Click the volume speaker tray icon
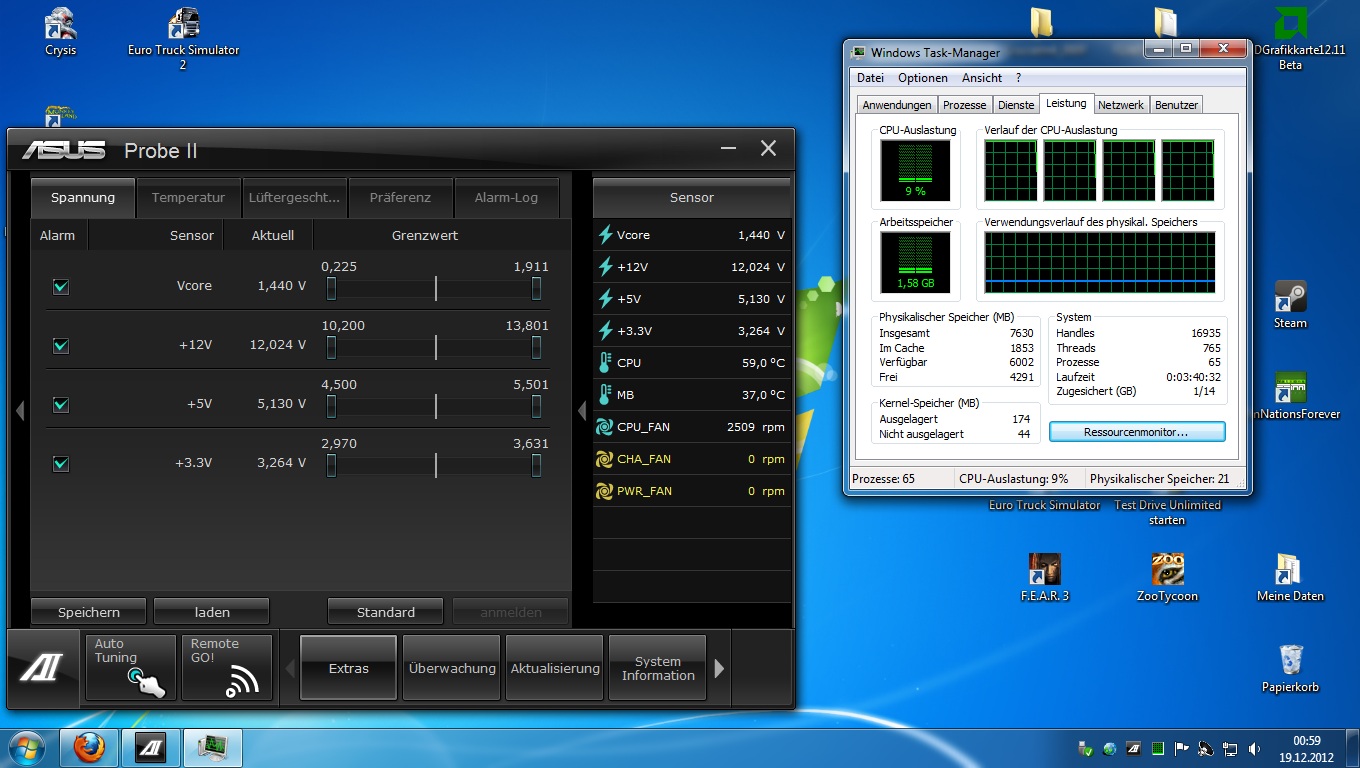Screen dimensions: 1360x768 point(1254,748)
